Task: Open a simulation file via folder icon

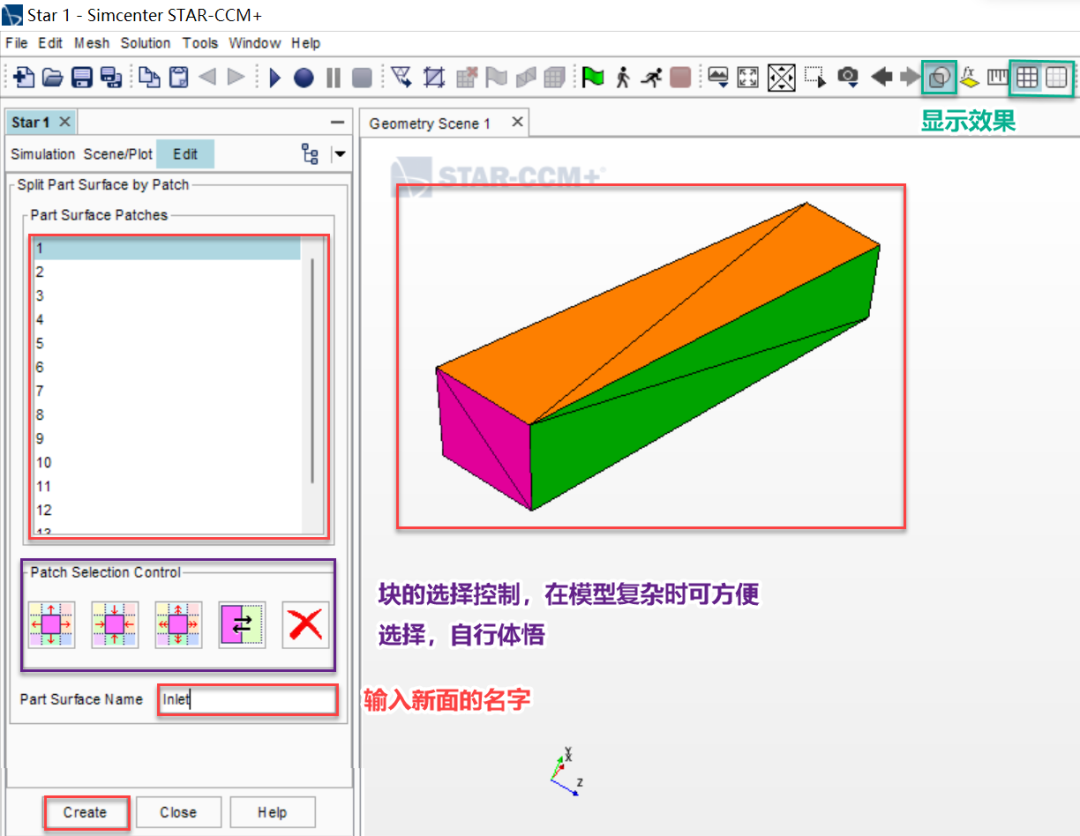Action: tap(52, 77)
